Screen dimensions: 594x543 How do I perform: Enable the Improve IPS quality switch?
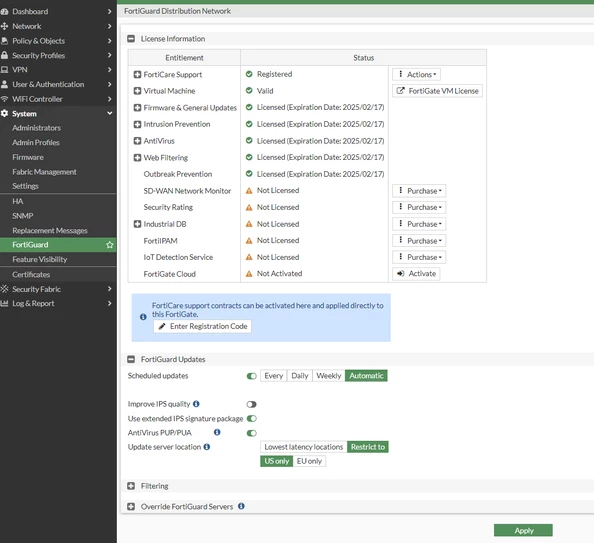[252, 404]
